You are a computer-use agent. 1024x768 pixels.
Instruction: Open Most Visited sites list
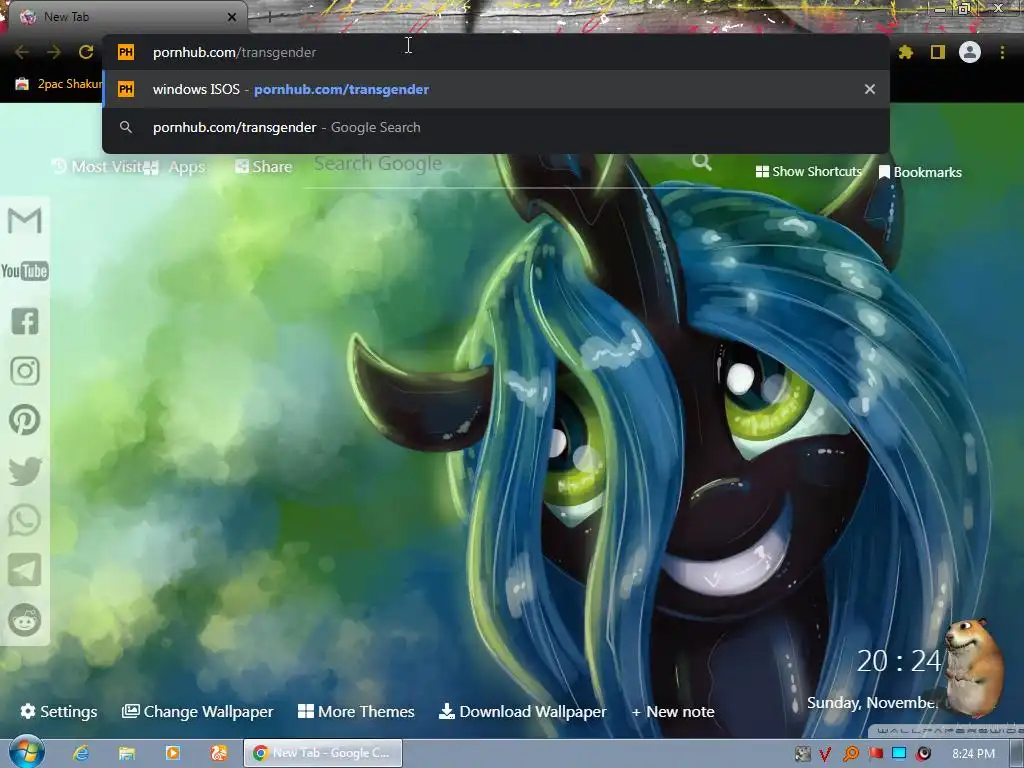pos(98,167)
